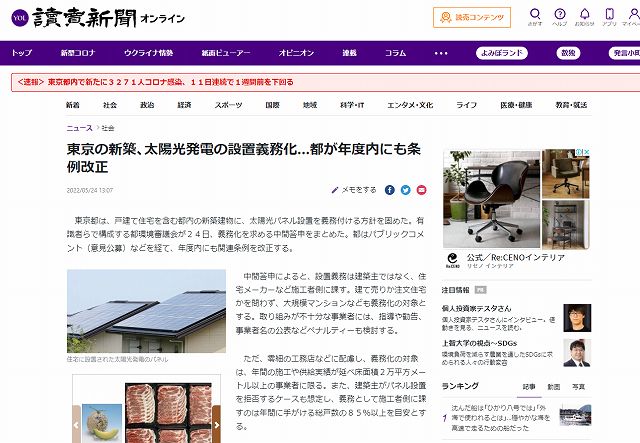
Task: Switch ranking to 動画 tab
Action: click(x=553, y=387)
